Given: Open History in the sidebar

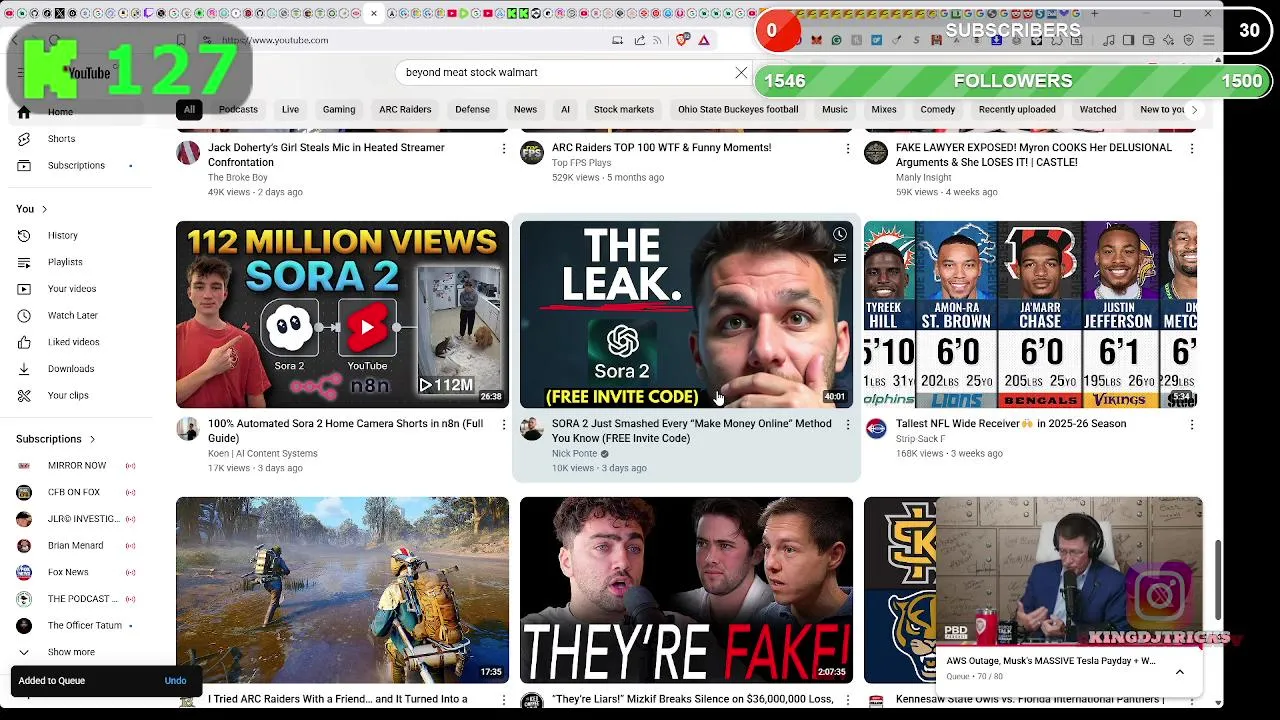Looking at the screenshot, I should (x=62, y=236).
